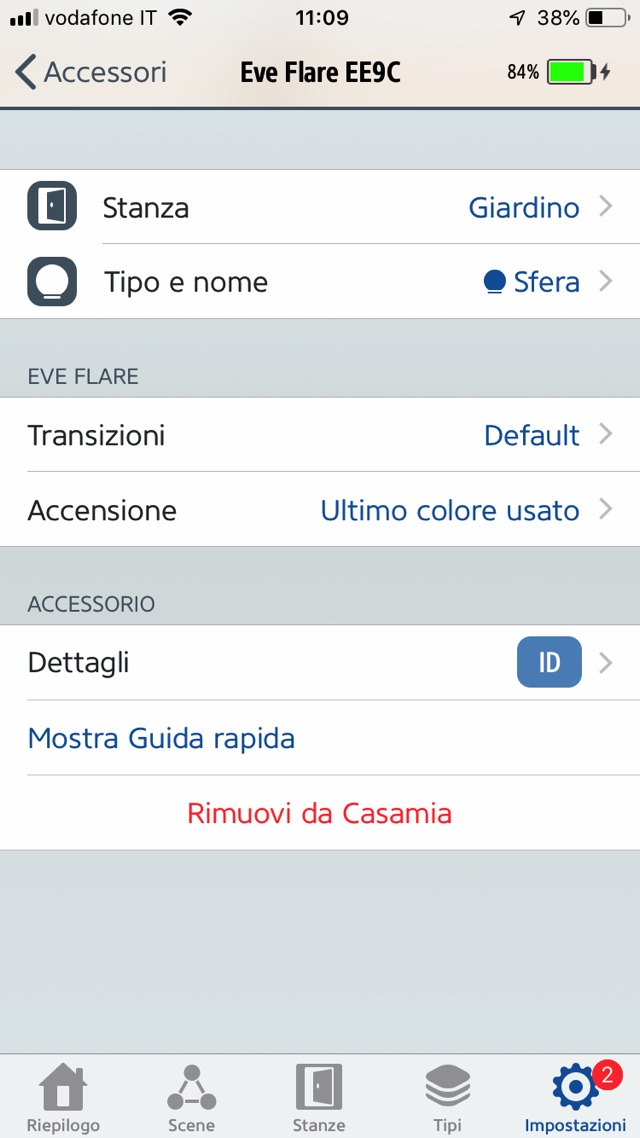
Task: Tap the door icon beside Stanza
Action: click(x=52, y=206)
